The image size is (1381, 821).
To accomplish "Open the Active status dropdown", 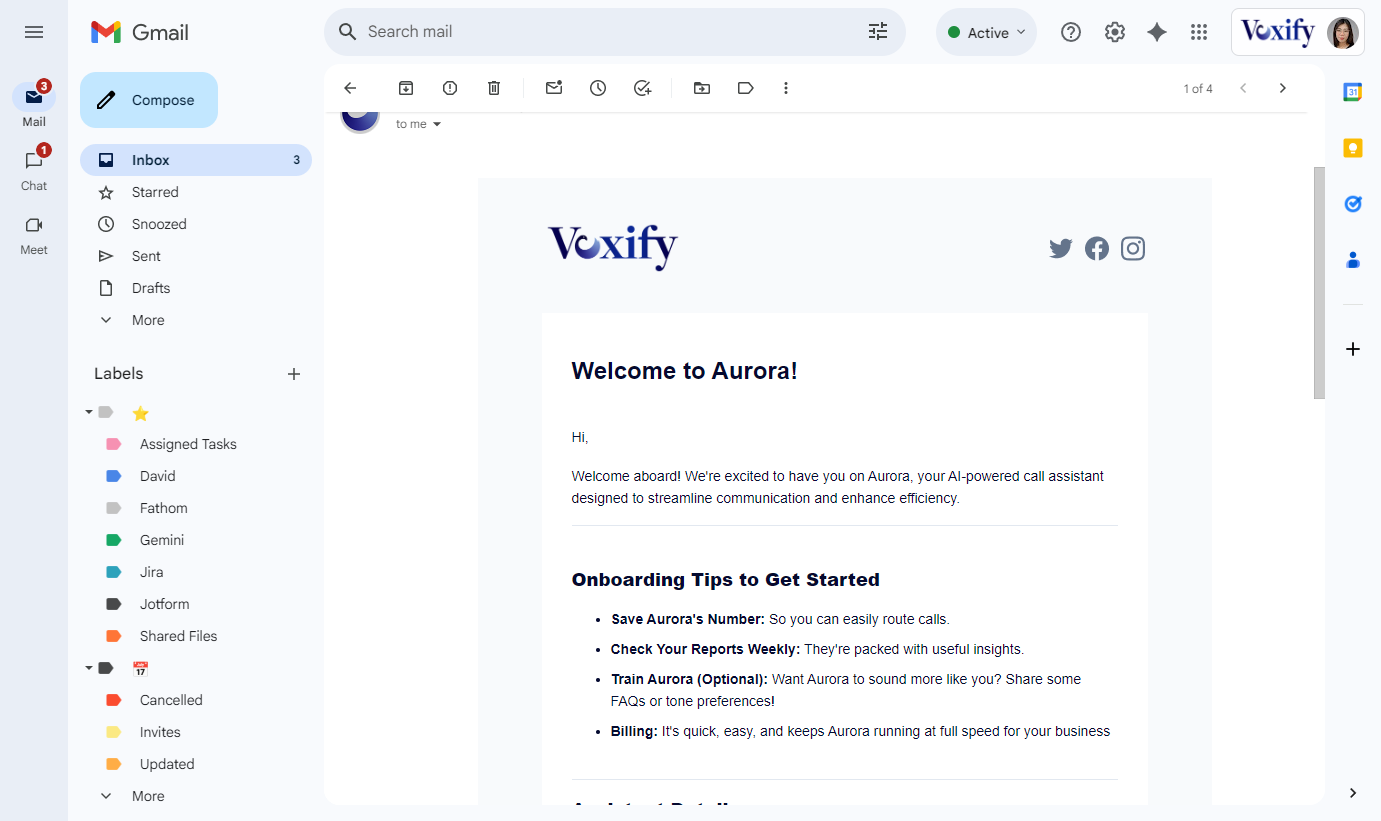I will pos(986,32).
